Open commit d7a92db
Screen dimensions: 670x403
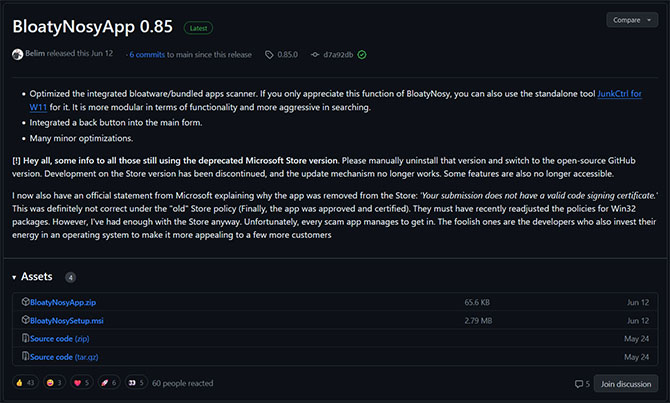[x=338, y=55]
